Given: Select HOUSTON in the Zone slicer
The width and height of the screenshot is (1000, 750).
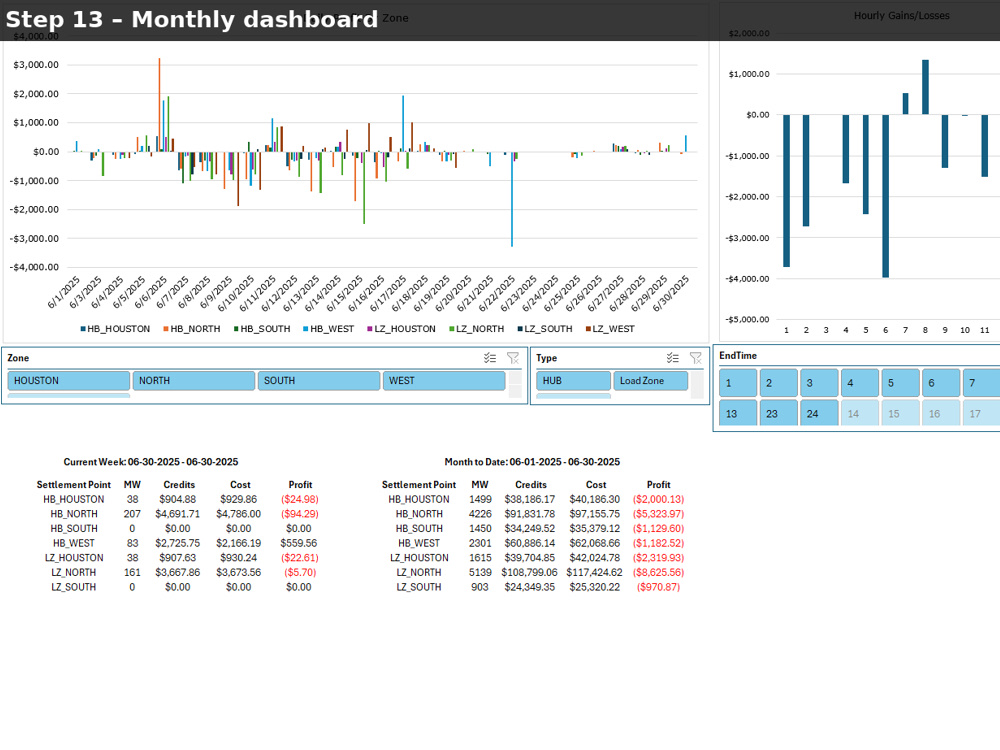Looking at the screenshot, I should pos(69,381).
